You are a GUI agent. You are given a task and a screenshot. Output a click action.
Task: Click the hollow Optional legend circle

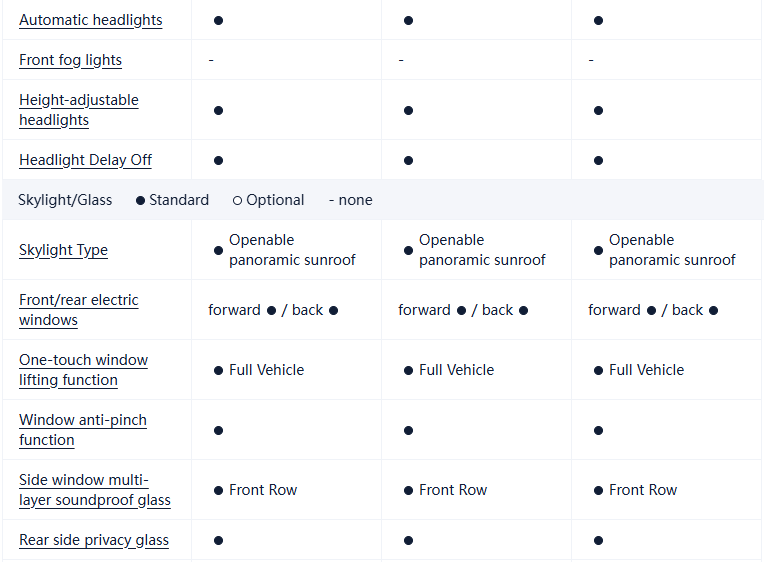(x=237, y=200)
